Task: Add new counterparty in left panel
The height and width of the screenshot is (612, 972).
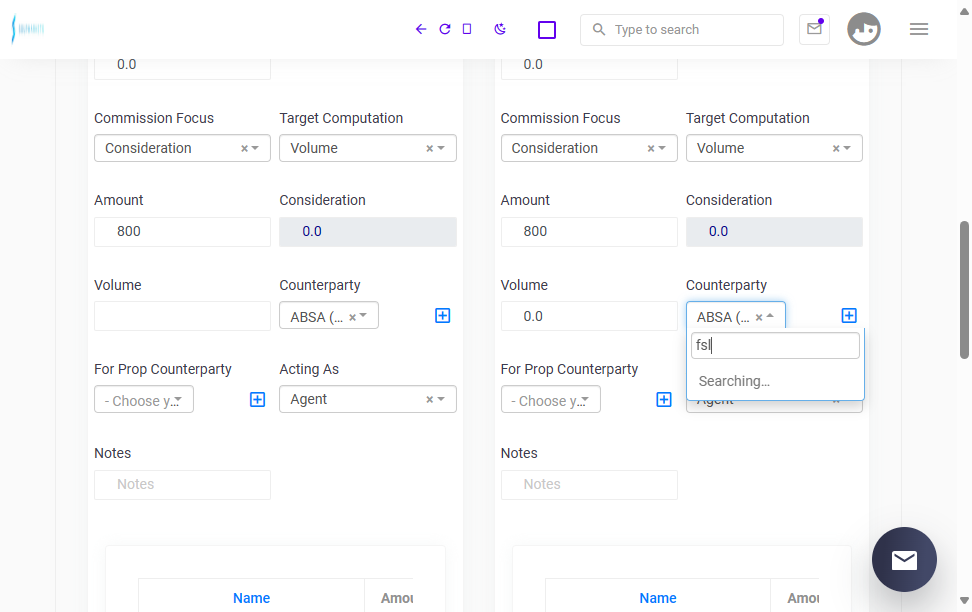Action: point(443,316)
